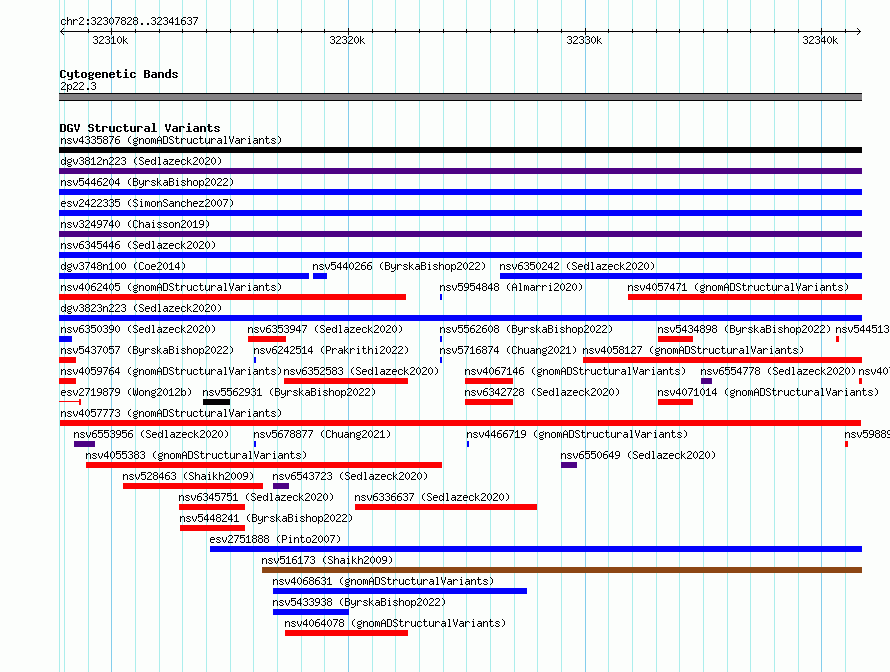Click the ruler's right arrow end
Viewport: 890px width, 672px height.
point(859,31)
